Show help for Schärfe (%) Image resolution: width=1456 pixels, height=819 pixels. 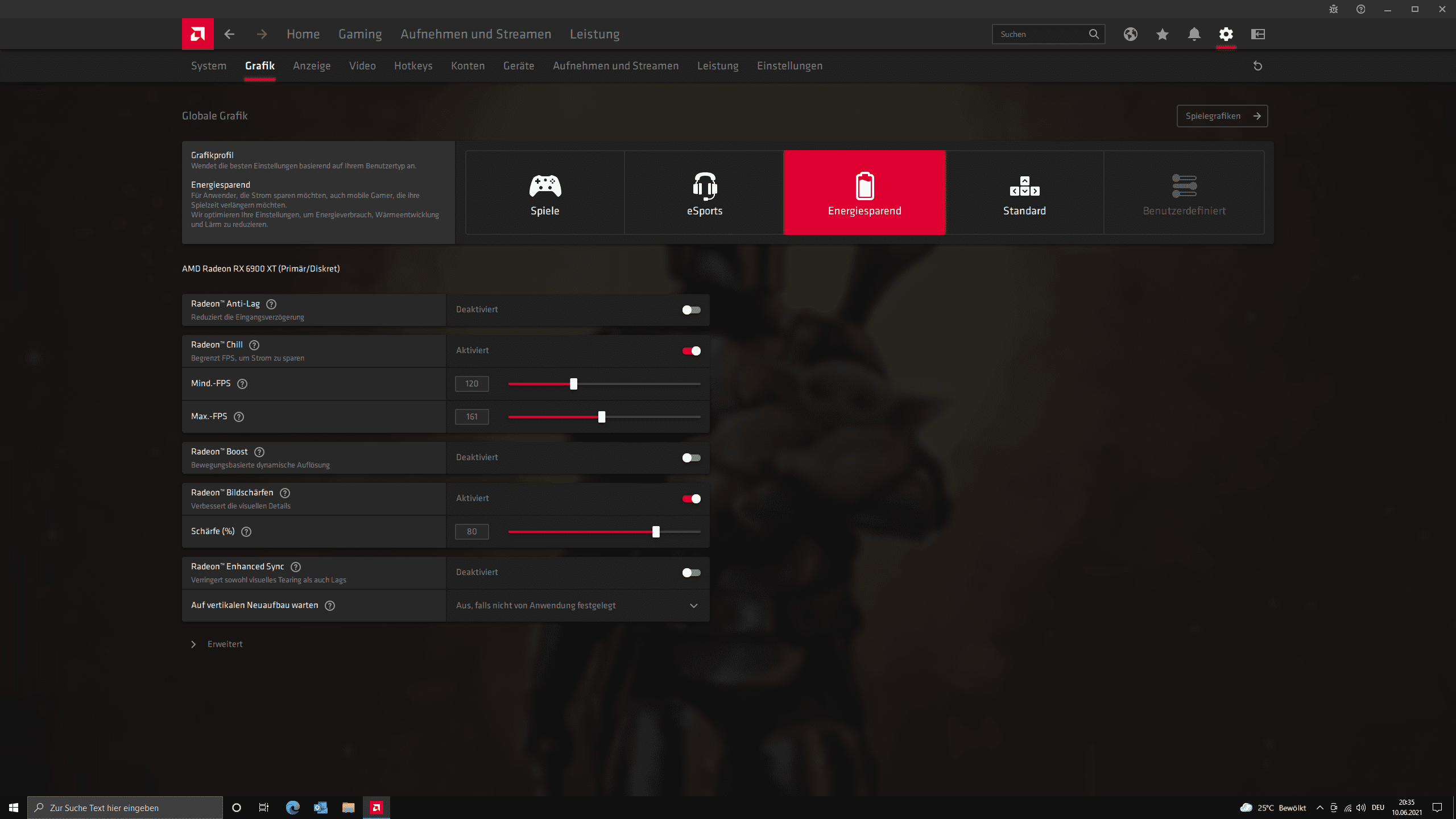246,532
